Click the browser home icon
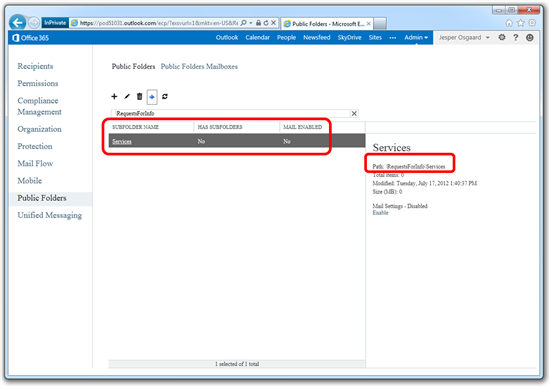This screenshot has width=550, height=387. point(509,23)
